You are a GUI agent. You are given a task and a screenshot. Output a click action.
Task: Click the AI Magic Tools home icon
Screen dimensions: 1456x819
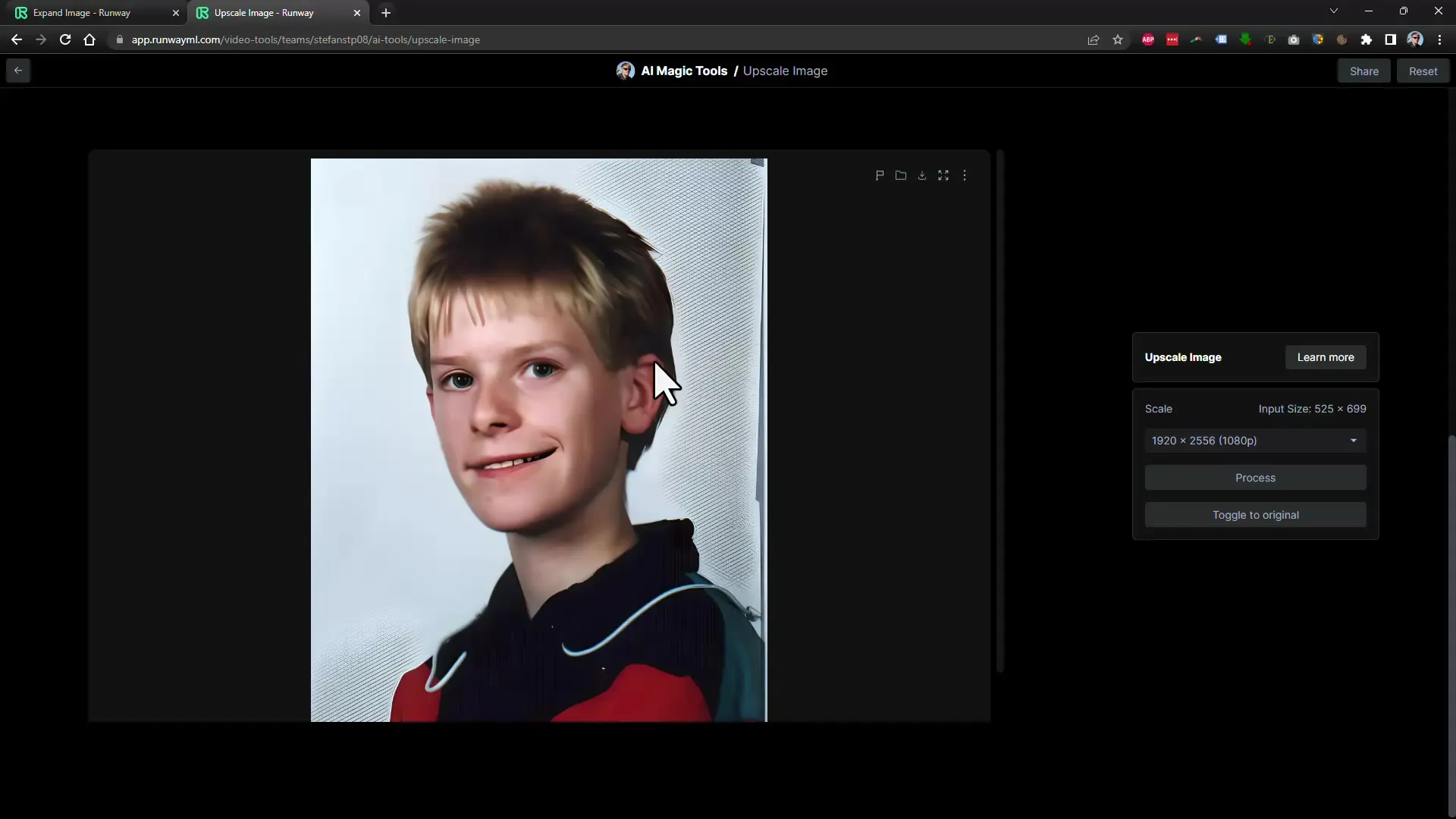(x=624, y=70)
